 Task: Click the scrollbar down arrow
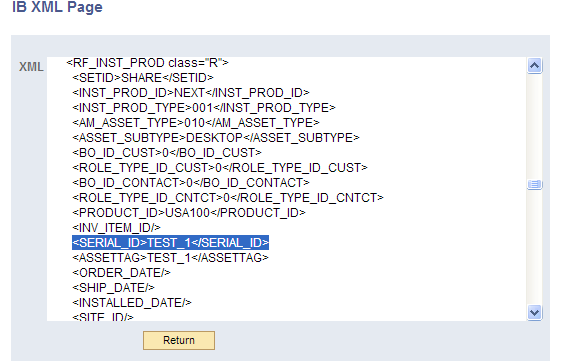point(534,312)
